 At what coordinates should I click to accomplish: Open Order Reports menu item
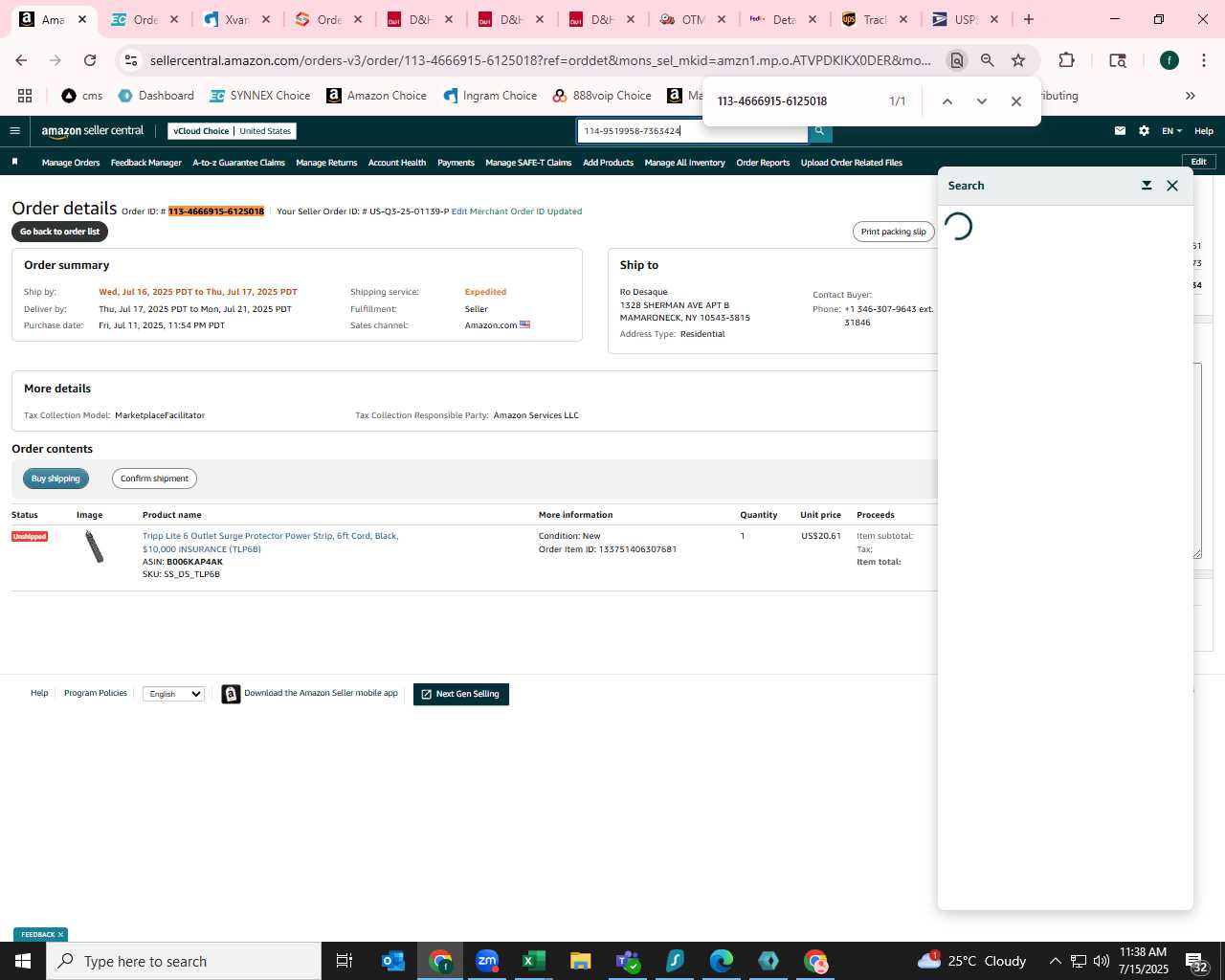[763, 163]
